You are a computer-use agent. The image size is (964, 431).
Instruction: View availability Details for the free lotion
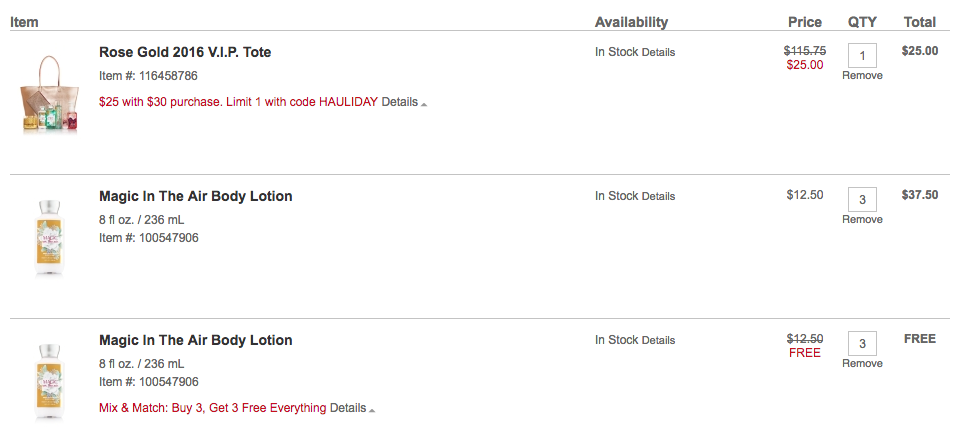(x=658, y=340)
